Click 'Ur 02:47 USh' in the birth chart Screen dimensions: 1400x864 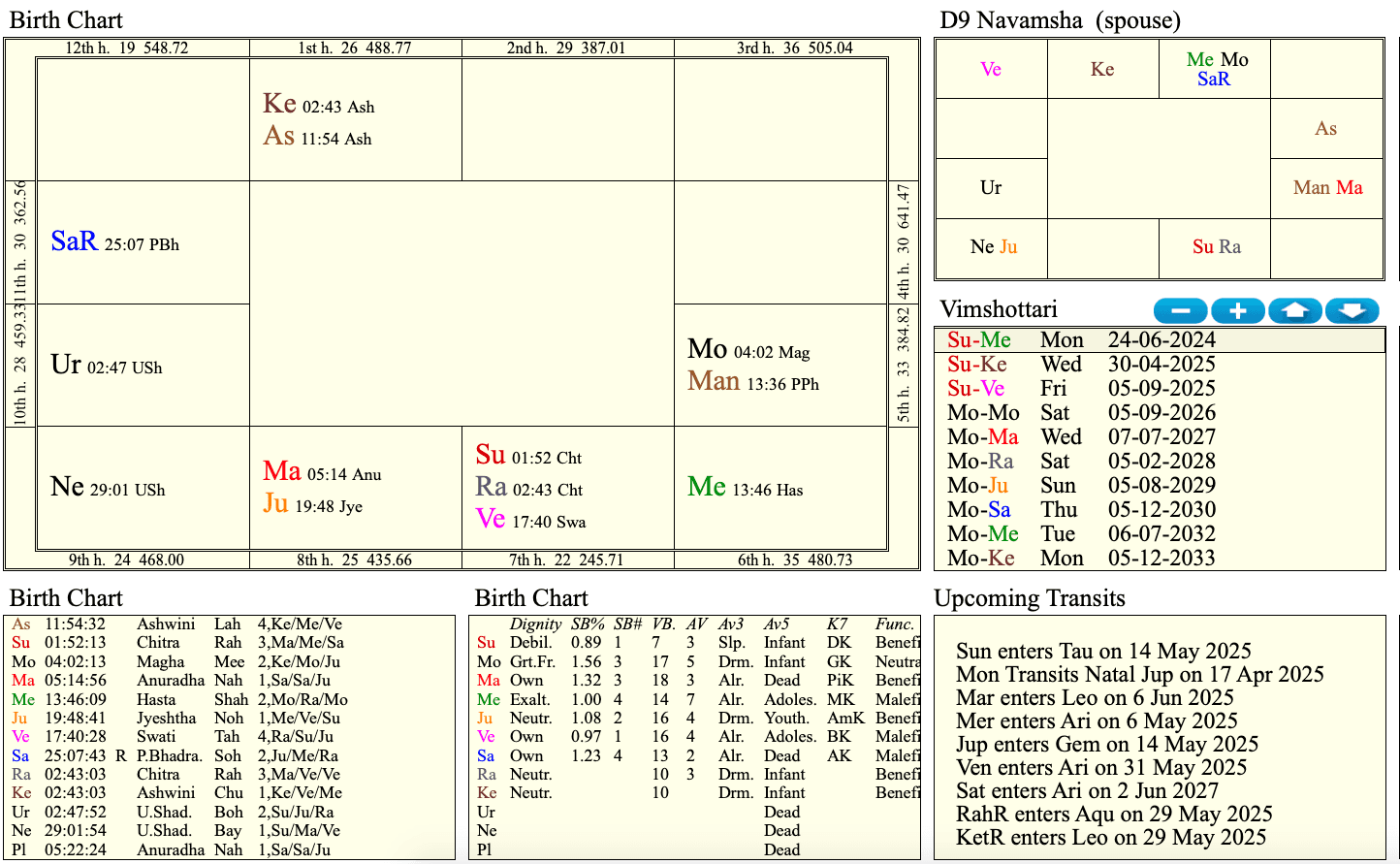pyautogui.click(x=107, y=365)
